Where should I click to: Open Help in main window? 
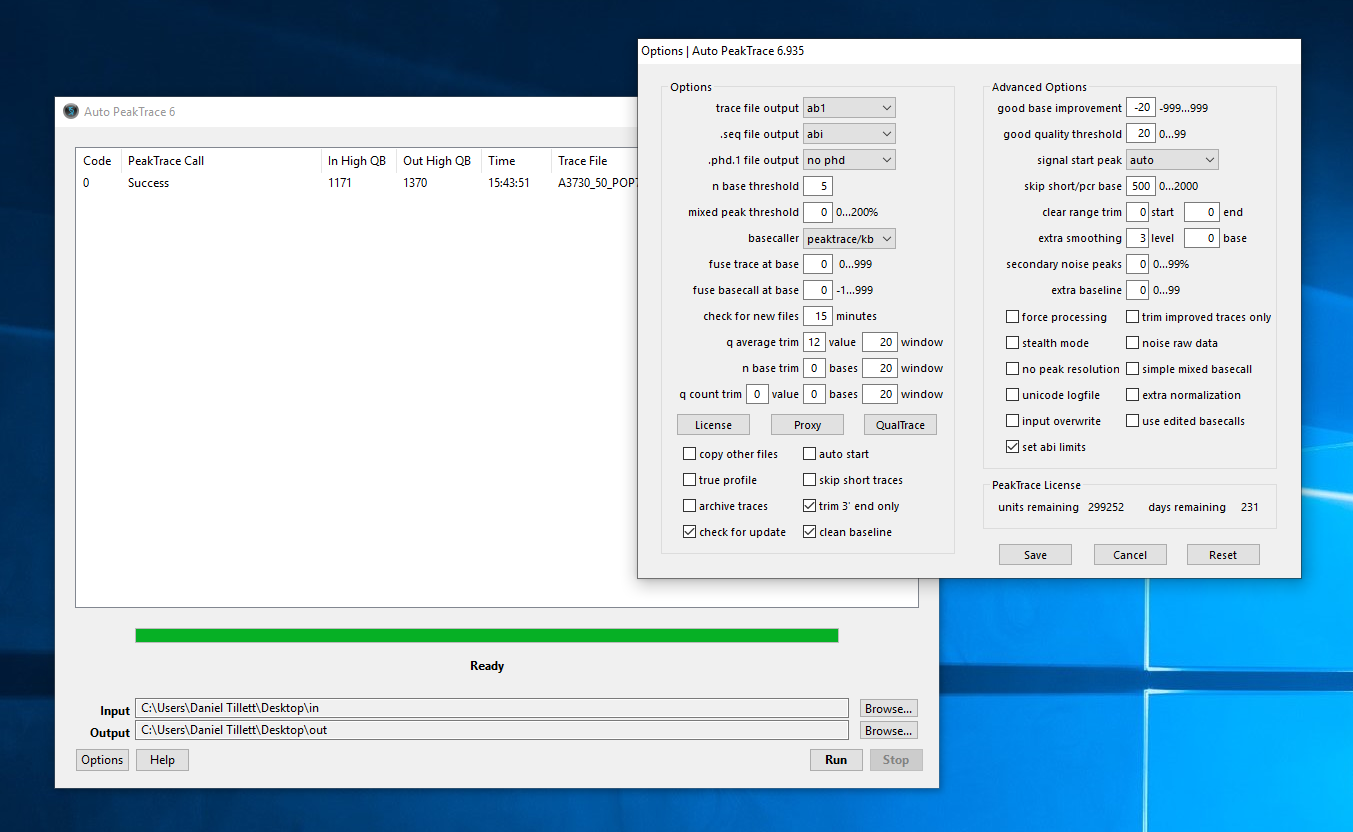(162, 760)
